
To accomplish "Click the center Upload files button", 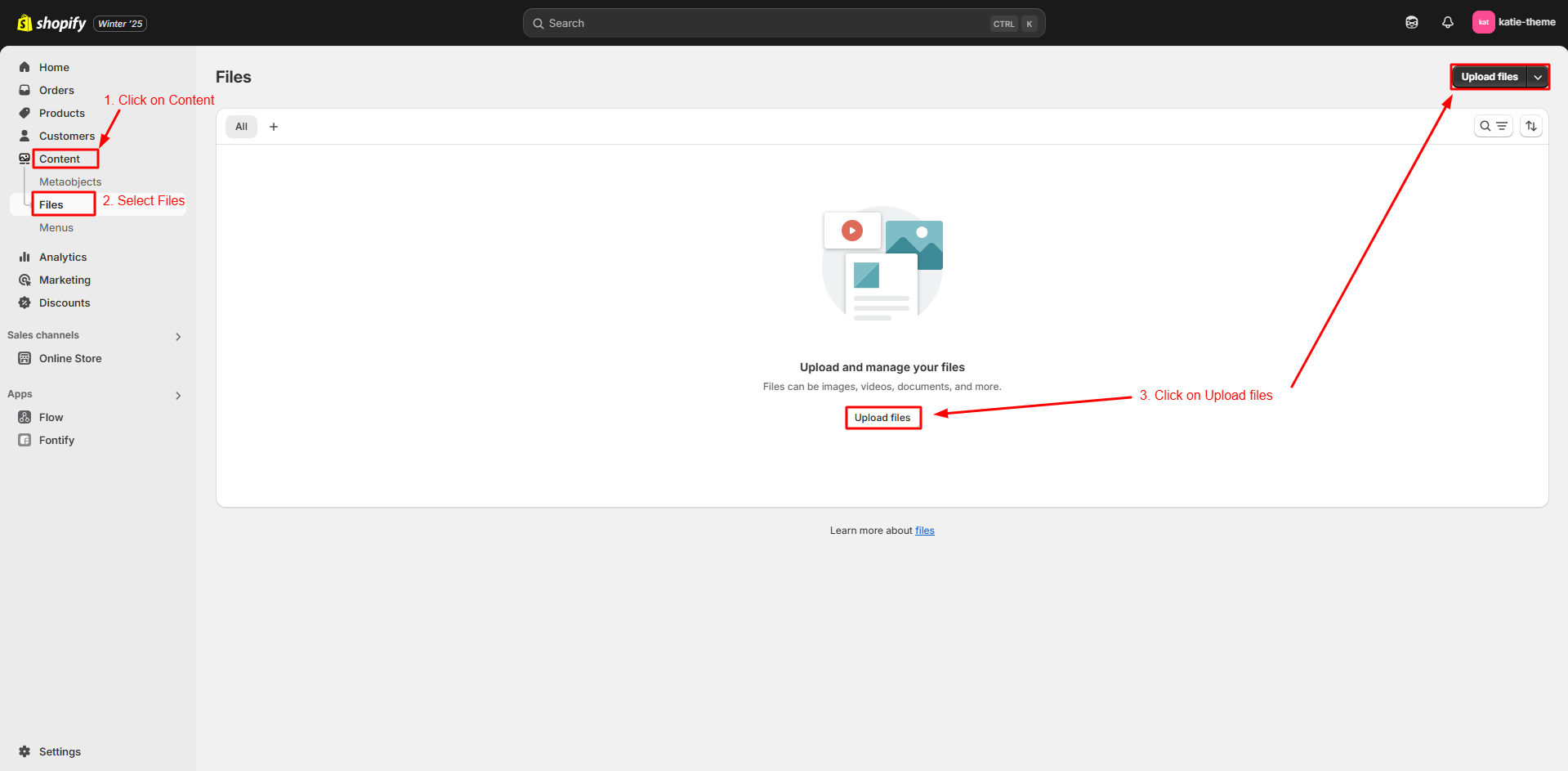I will click(x=882, y=418).
